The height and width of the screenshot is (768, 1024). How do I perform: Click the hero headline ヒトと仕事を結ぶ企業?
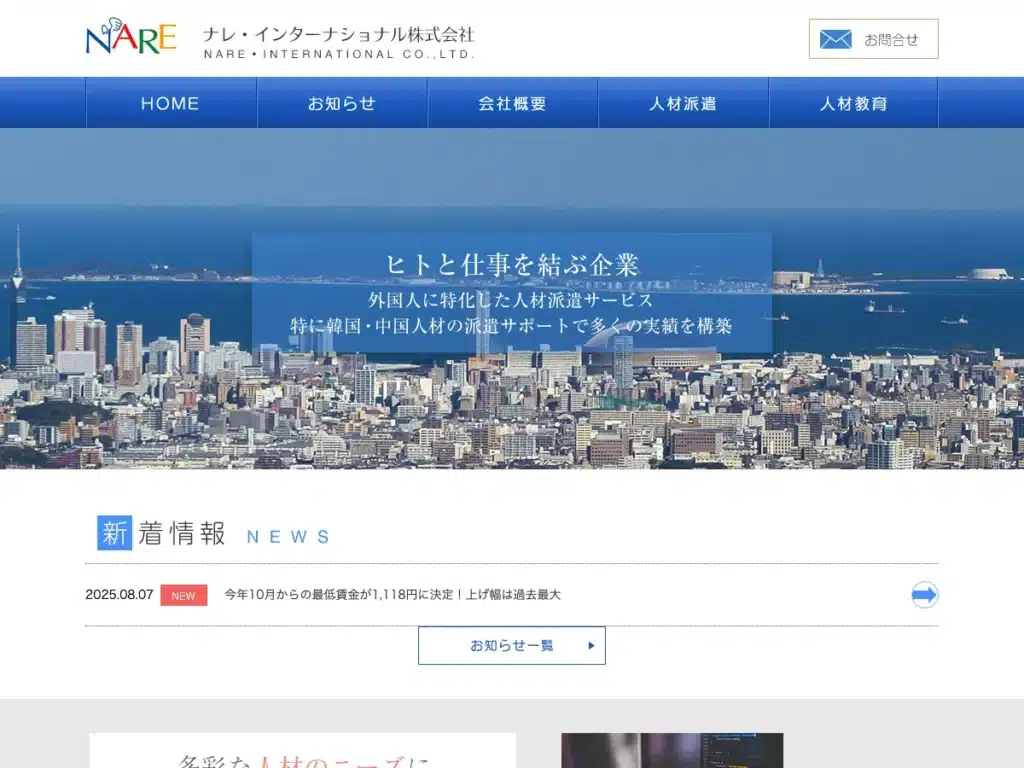513,264
